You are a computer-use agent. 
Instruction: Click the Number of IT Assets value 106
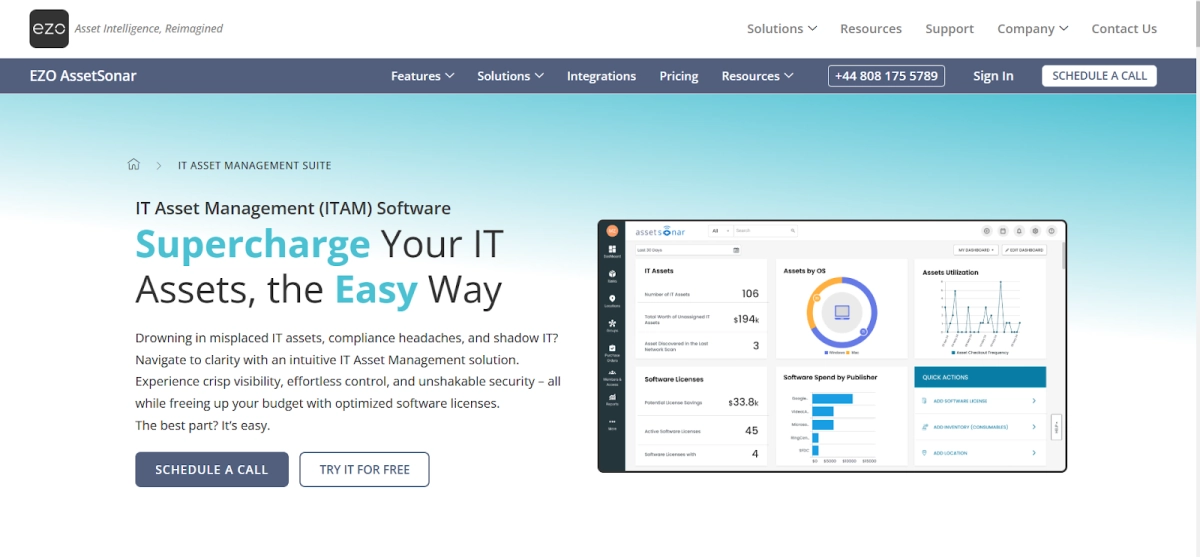(x=750, y=294)
